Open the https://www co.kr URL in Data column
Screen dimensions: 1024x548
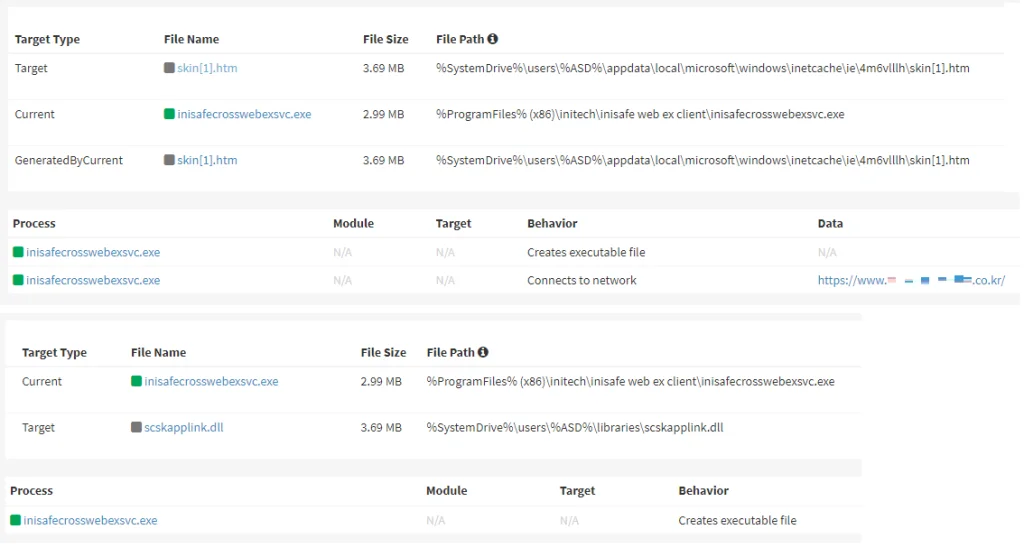click(911, 280)
